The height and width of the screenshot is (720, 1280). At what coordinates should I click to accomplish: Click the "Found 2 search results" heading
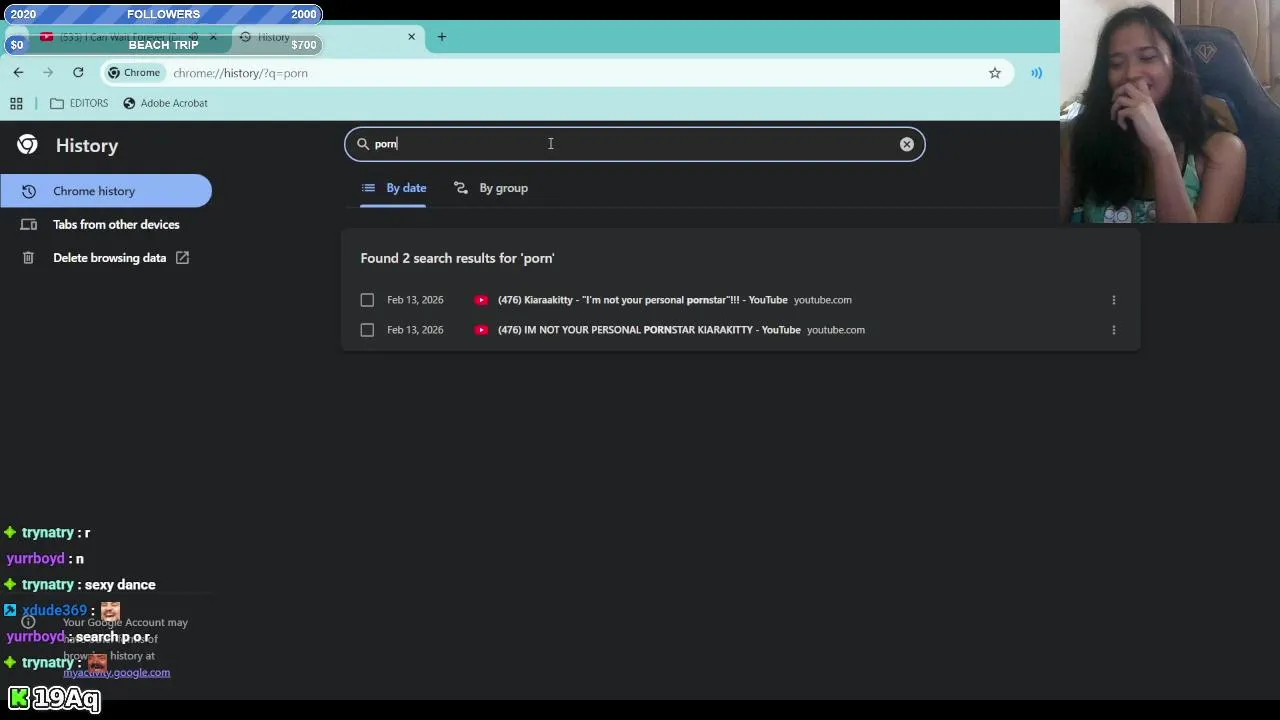457,258
